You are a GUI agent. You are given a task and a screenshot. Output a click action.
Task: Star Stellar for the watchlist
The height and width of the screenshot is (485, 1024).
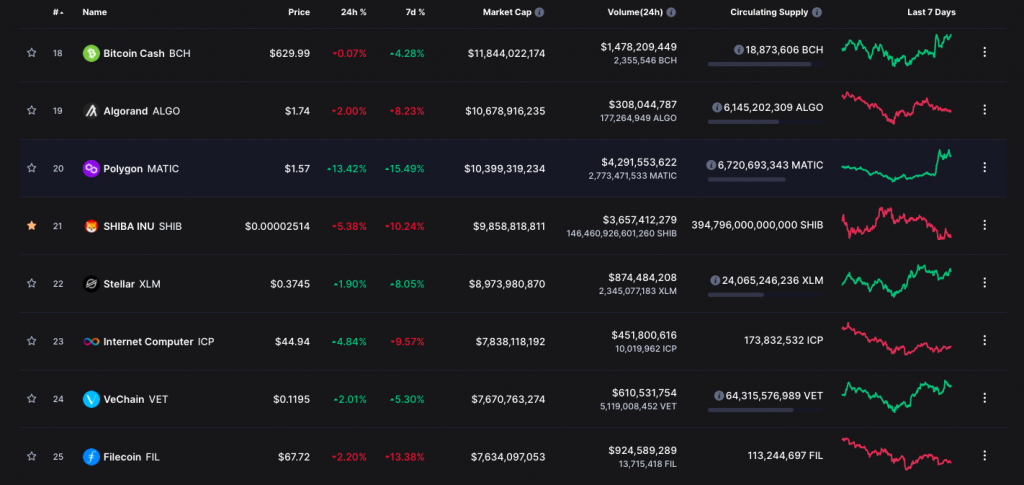point(31,283)
